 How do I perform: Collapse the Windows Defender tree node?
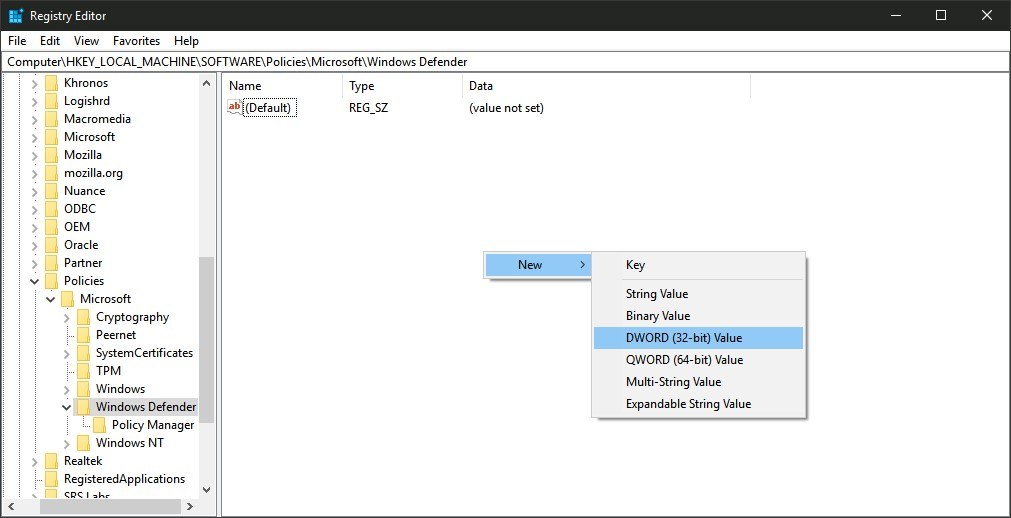point(67,407)
